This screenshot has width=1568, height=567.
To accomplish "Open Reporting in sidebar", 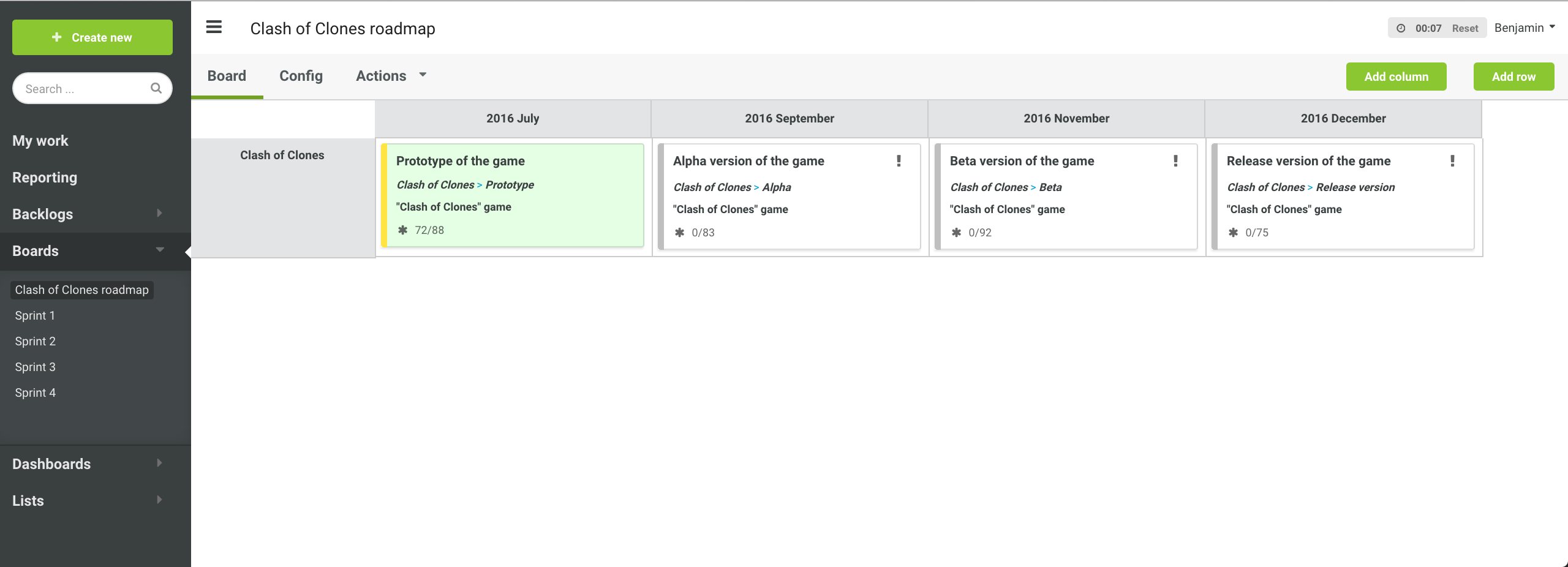I will pos(45,178).
